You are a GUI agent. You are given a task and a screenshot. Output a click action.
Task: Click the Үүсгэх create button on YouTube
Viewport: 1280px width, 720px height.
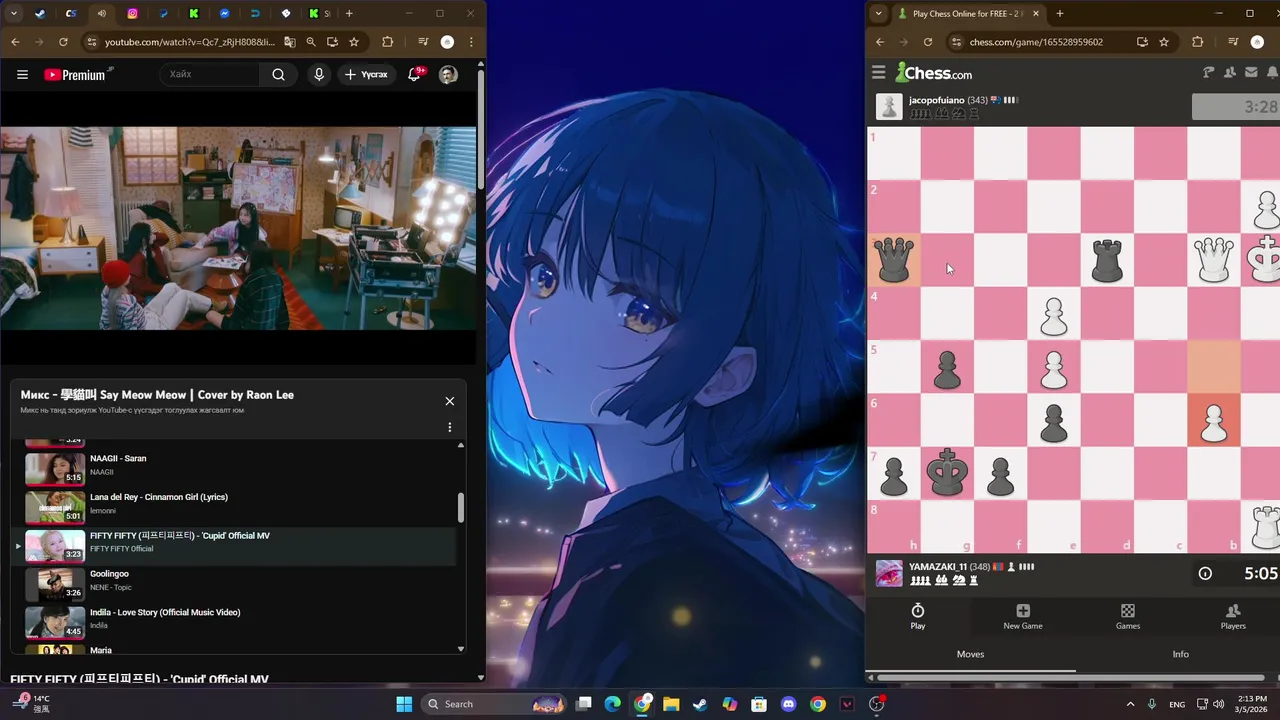[x=366, y=74]
